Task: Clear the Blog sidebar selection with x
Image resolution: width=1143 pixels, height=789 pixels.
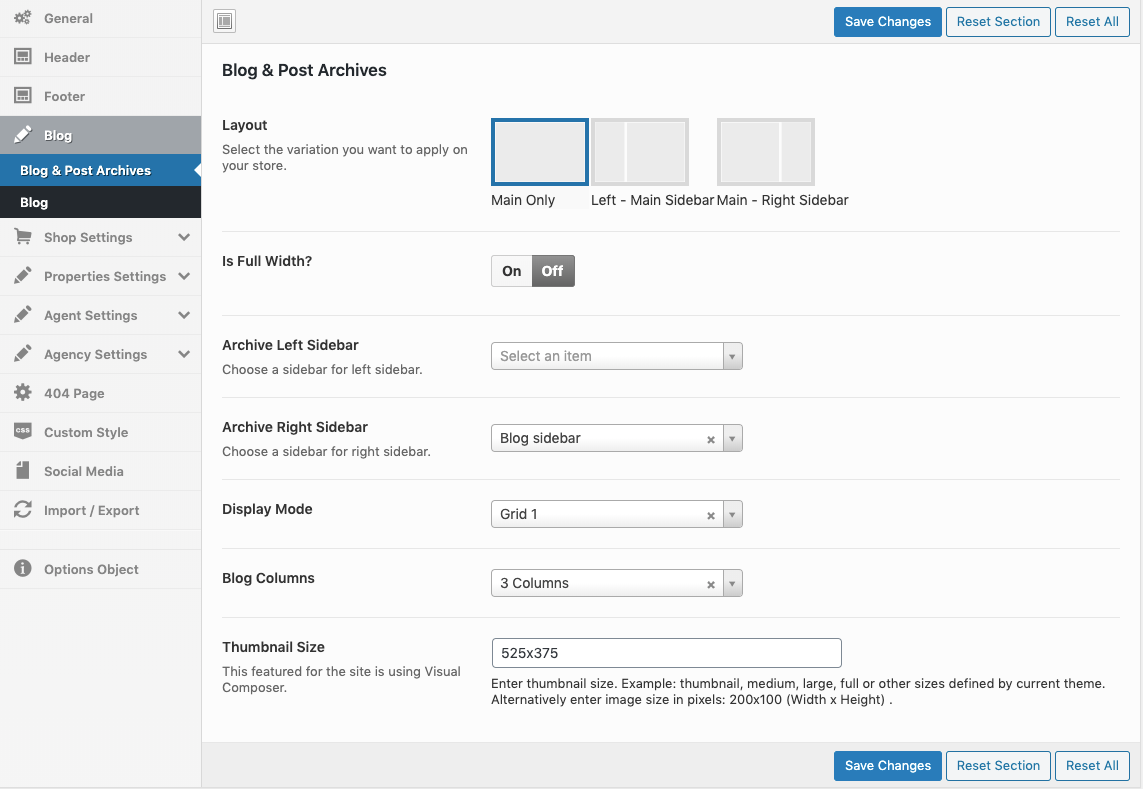Action: click(x=711, y=439)
